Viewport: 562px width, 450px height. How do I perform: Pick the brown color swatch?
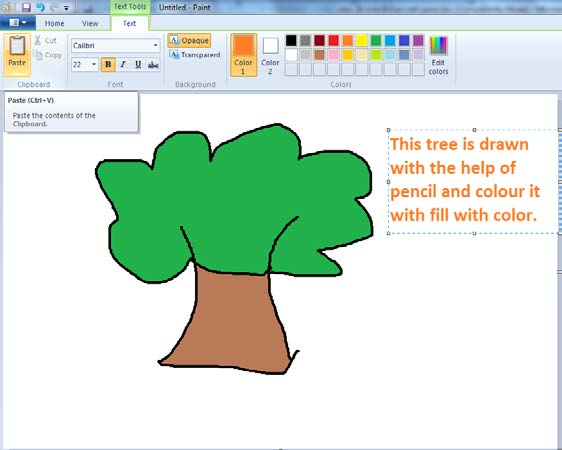(319, 55)
